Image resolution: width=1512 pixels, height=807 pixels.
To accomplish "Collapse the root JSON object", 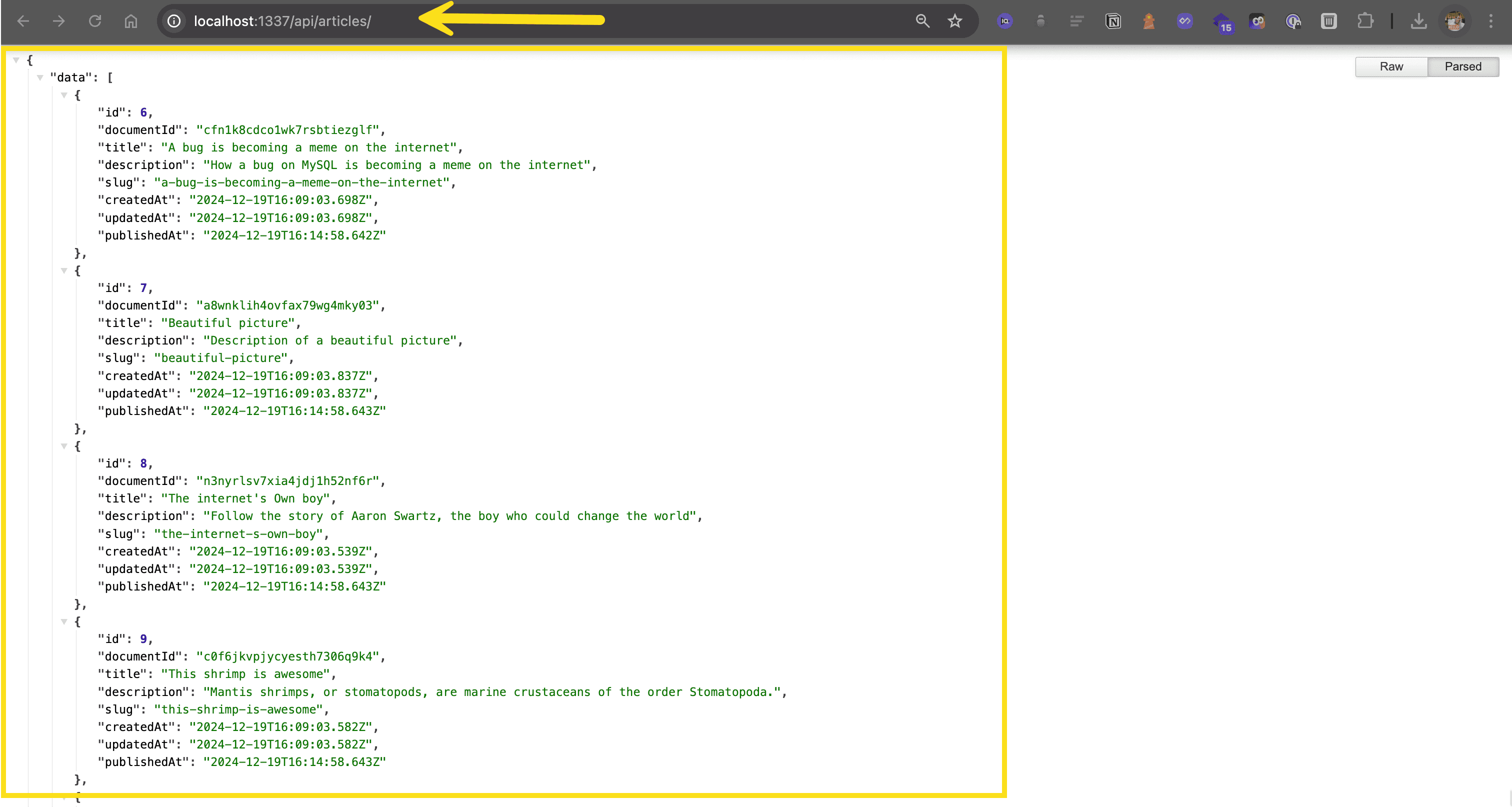I will pyautogui.click(x=16, y=60).
